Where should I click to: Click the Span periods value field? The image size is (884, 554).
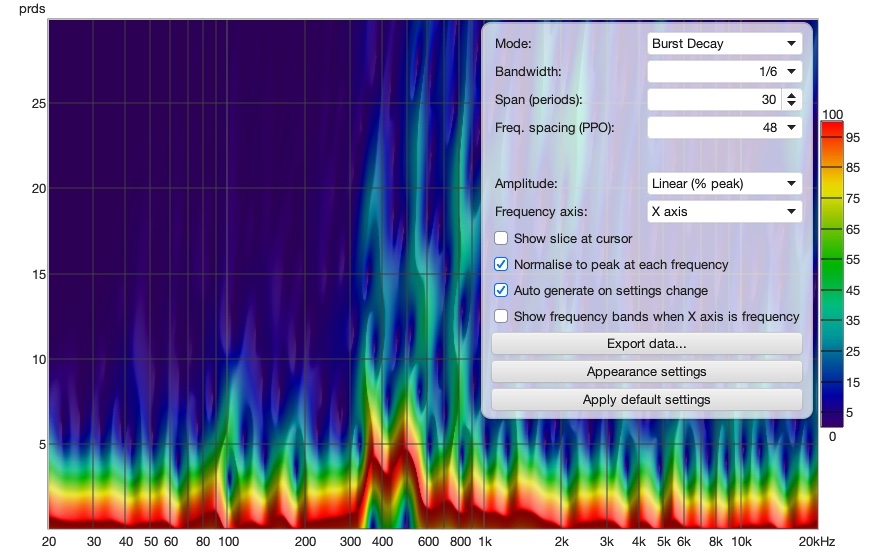[x=715, y=100]
